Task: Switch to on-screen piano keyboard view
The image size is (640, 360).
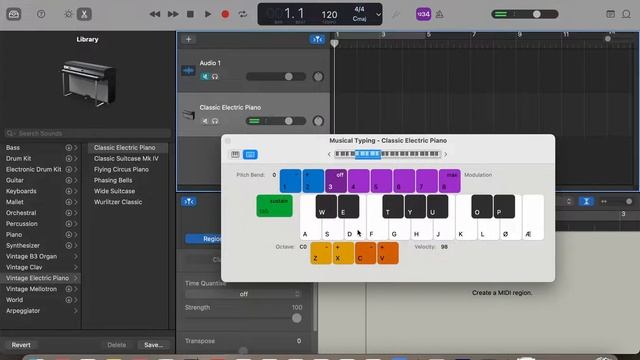Action: [235, 154]
